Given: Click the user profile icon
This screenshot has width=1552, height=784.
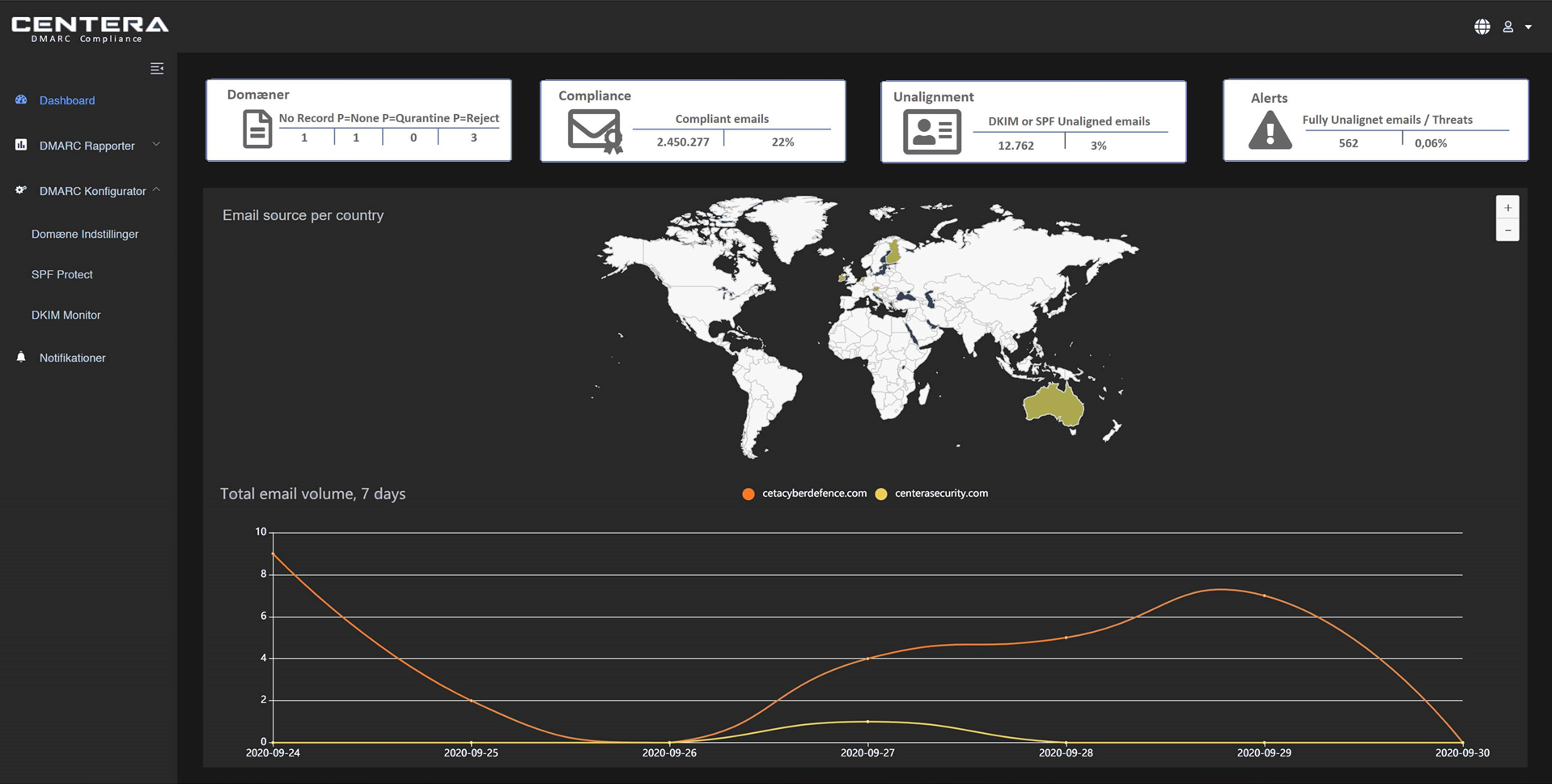Looking at the screenshot, I should coord(1508,27).
